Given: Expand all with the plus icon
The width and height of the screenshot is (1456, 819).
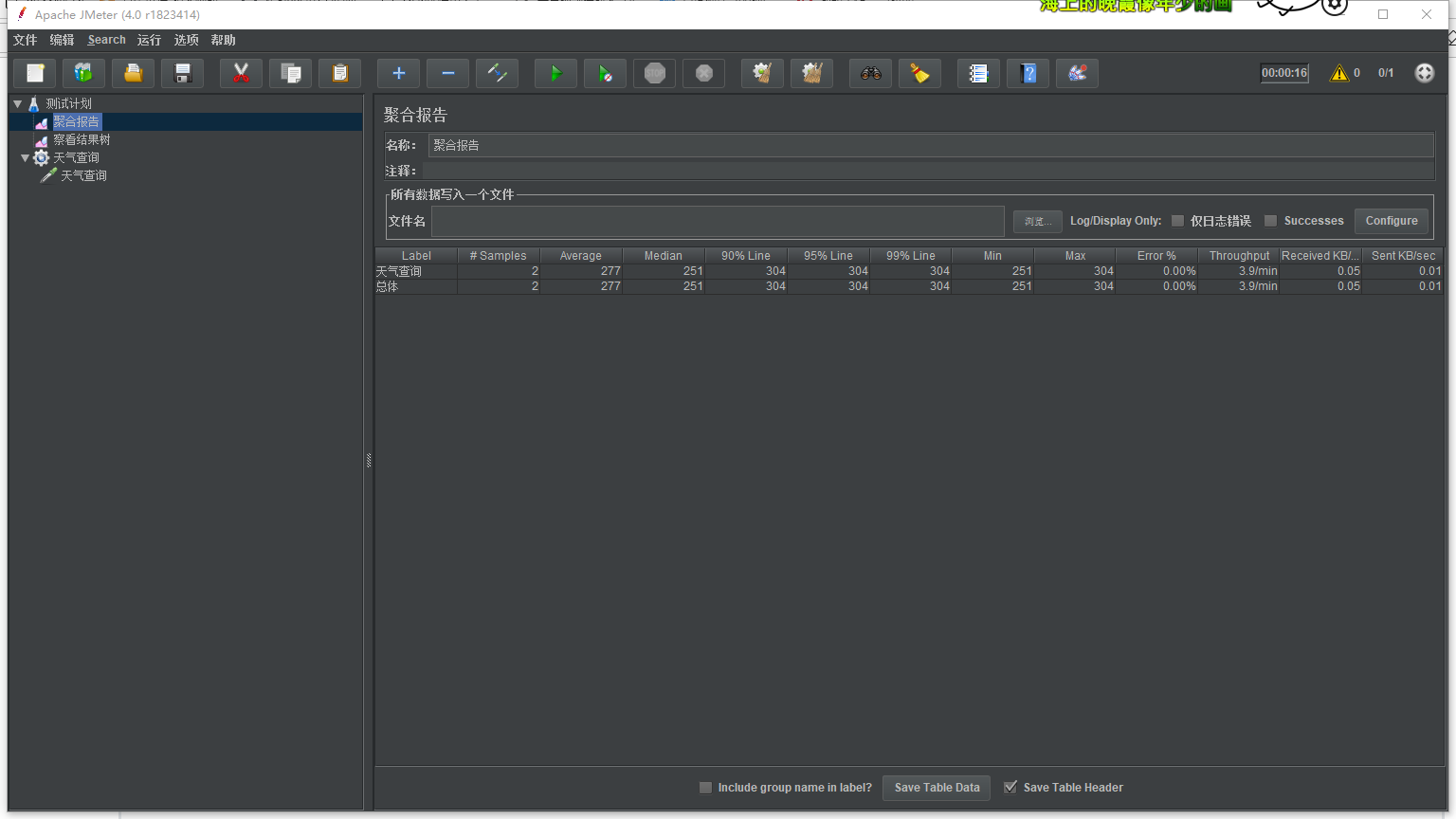Looking at the screenshot, I should click(399, 73).
